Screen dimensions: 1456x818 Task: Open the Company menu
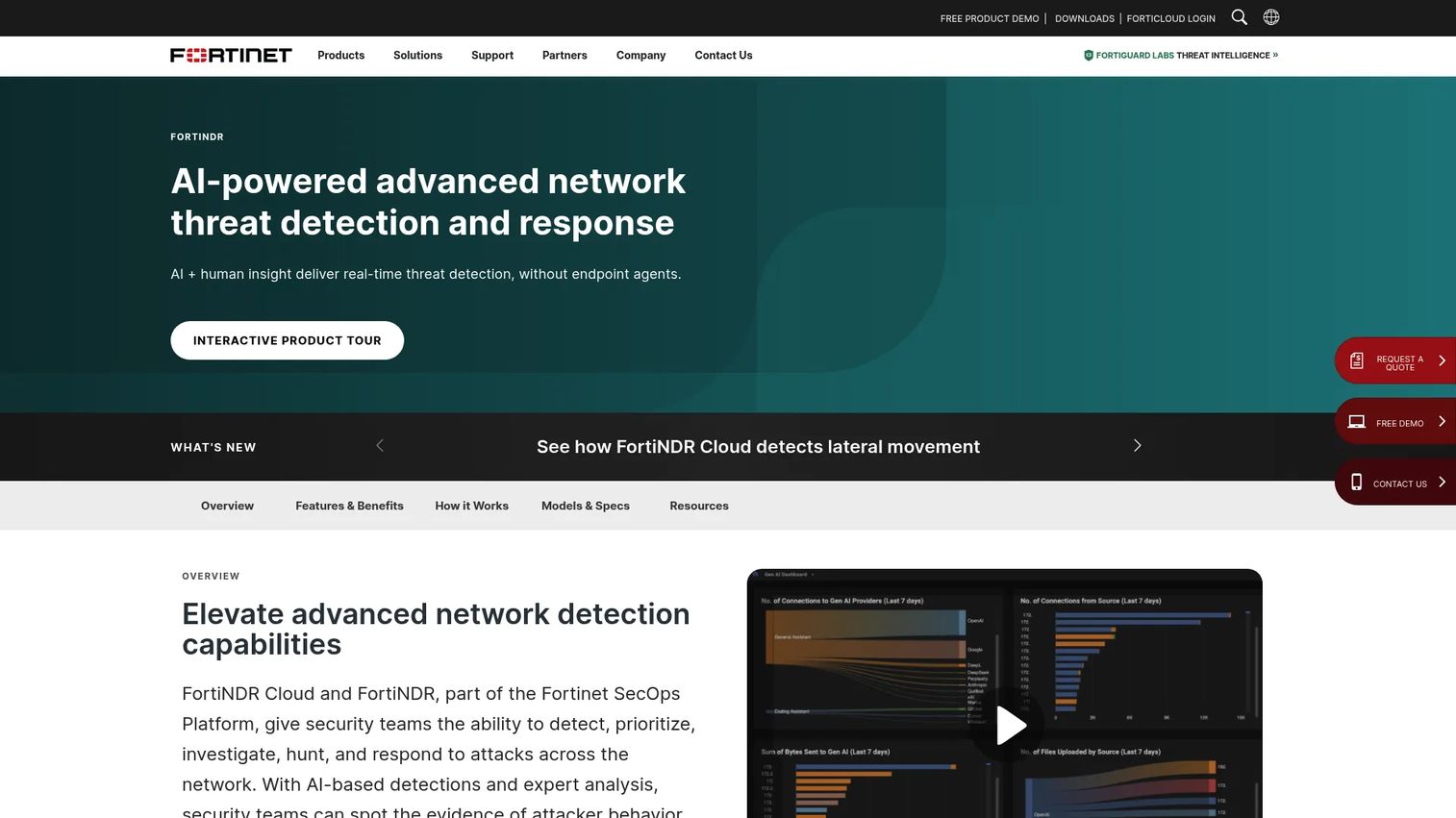(641, 56)
